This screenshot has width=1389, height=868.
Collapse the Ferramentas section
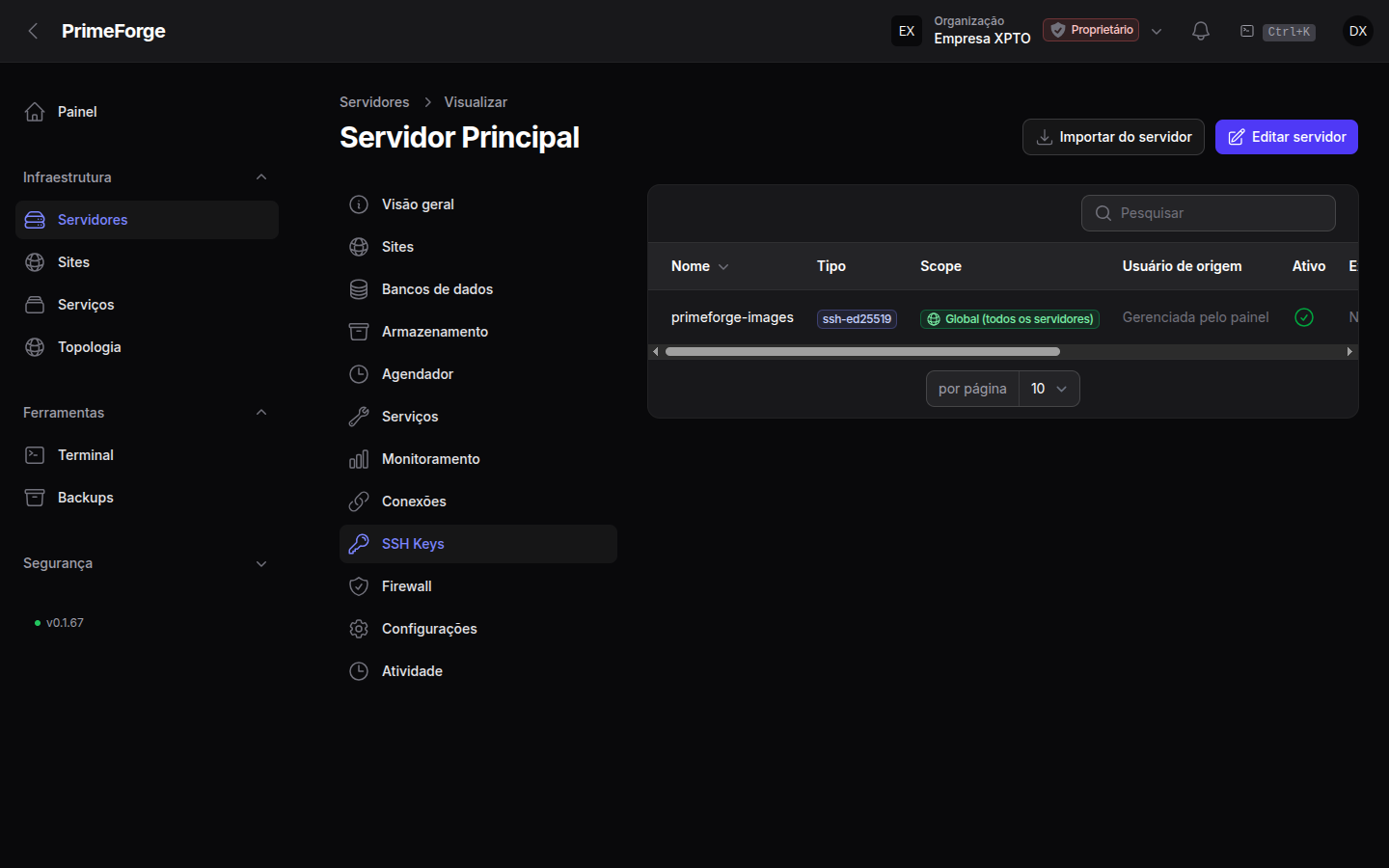pyautogui.click(x=261, y=413)
